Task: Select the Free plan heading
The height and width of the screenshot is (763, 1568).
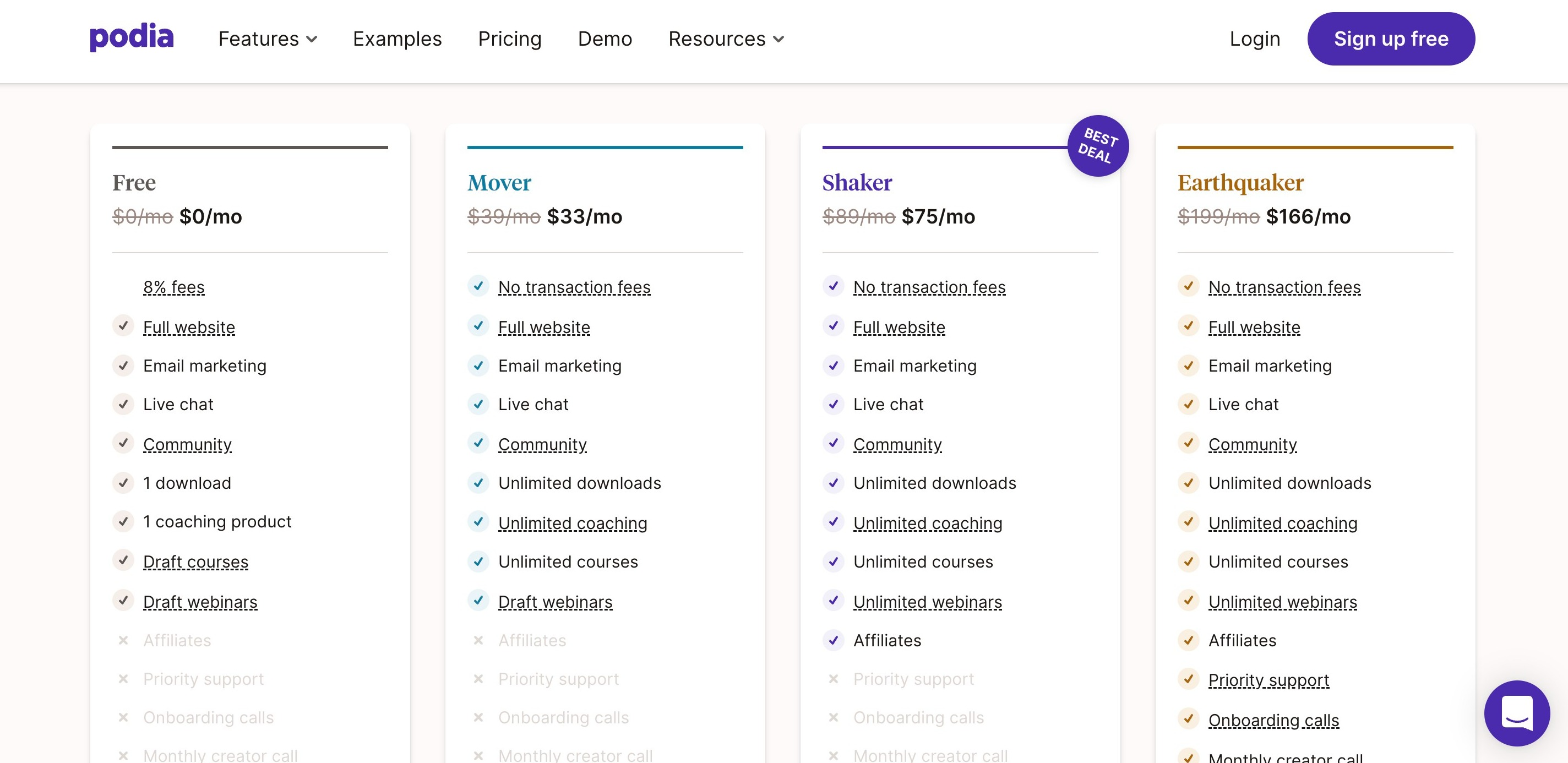Action: click(x=134, y=183)
